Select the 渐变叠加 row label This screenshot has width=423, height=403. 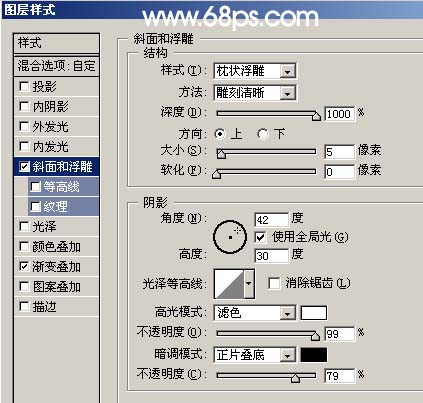coord(56,267)
